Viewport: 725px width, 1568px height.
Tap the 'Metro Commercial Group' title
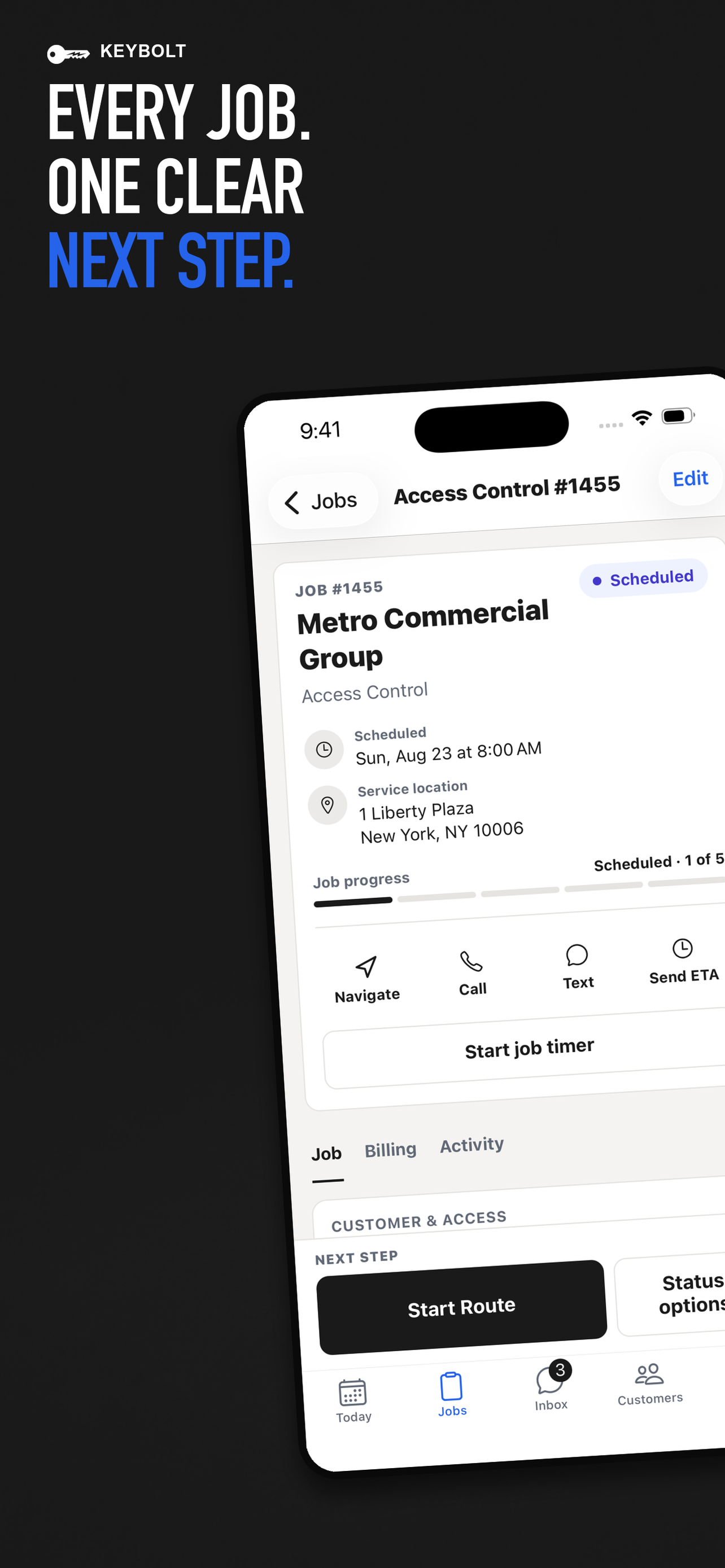click(x=423, y=635)
